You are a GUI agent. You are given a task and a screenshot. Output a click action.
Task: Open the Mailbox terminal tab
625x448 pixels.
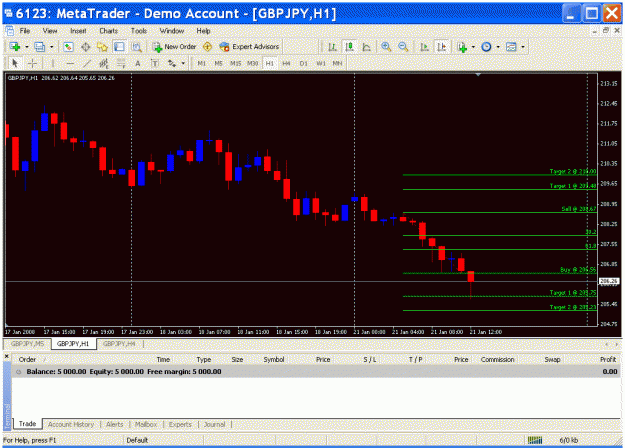click(x=146, y=424)
